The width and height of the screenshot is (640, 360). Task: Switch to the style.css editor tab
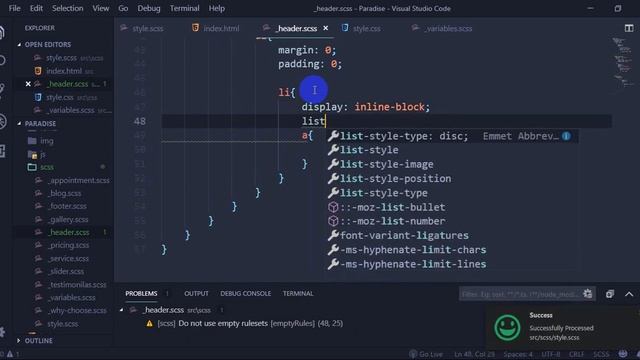point(366,29)
